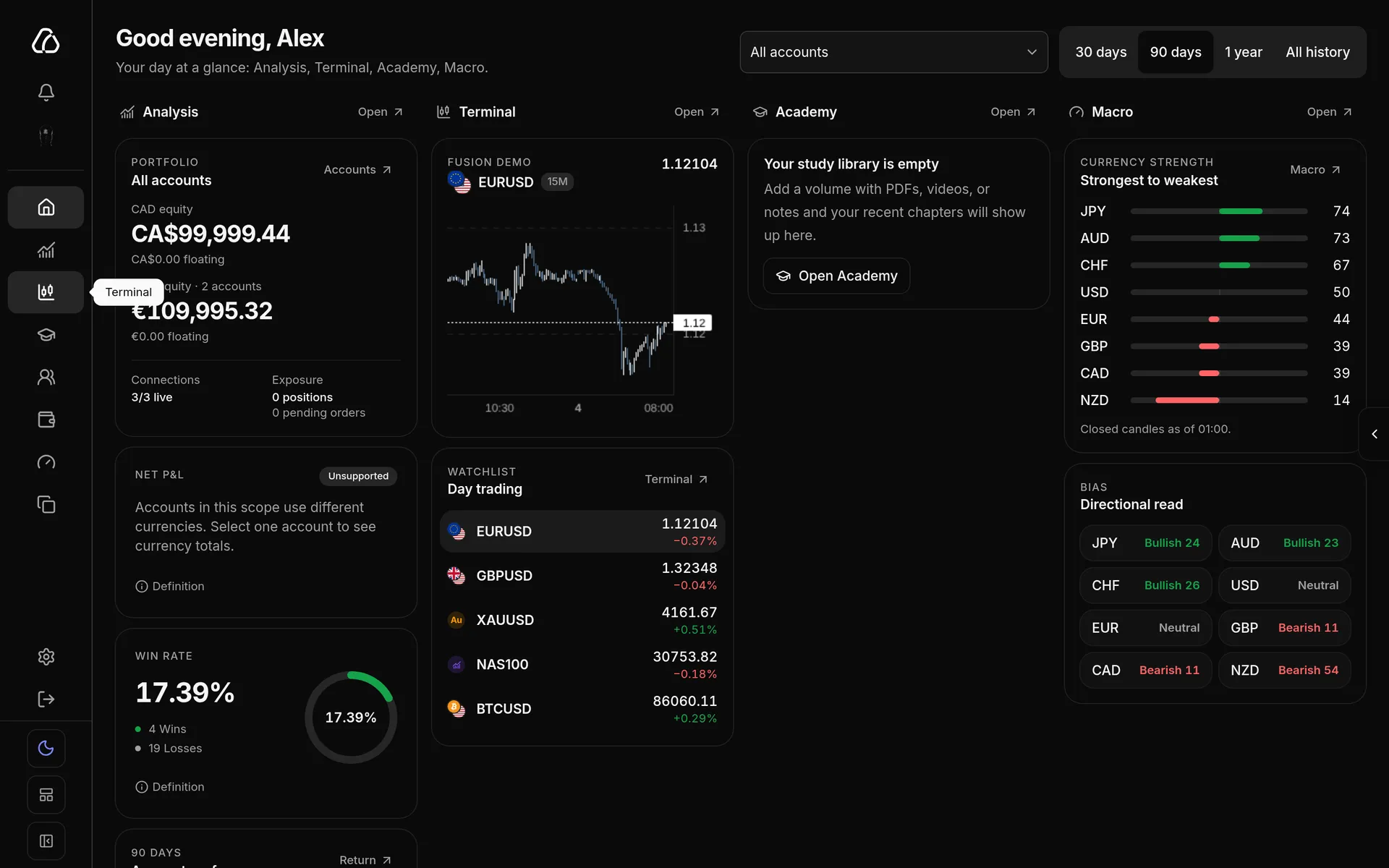Open the All accounts dropdown
Screen dimensions: 1389x868
click(x=893, y=52)
